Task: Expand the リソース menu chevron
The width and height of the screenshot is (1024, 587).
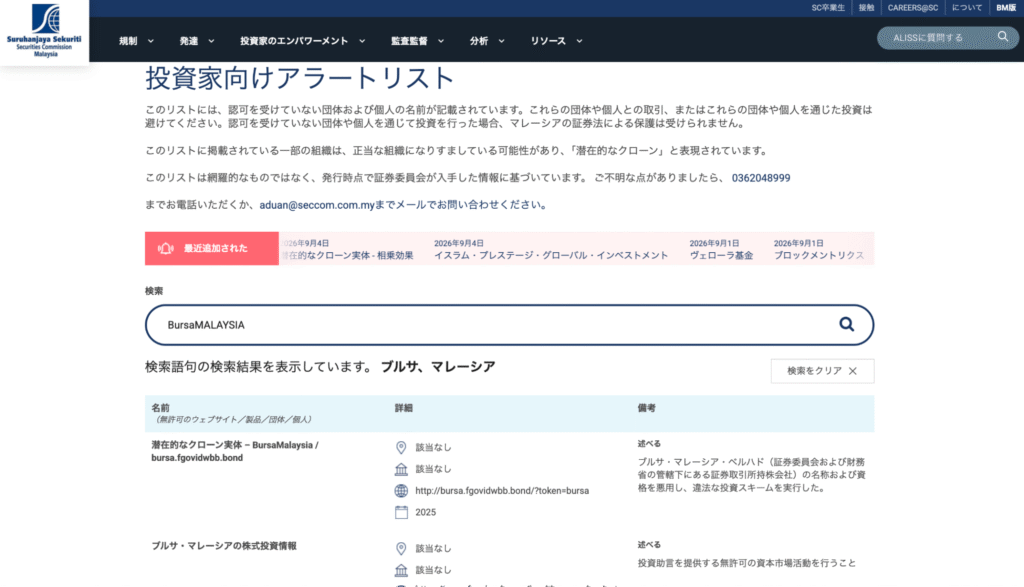Action: (579, 41)
